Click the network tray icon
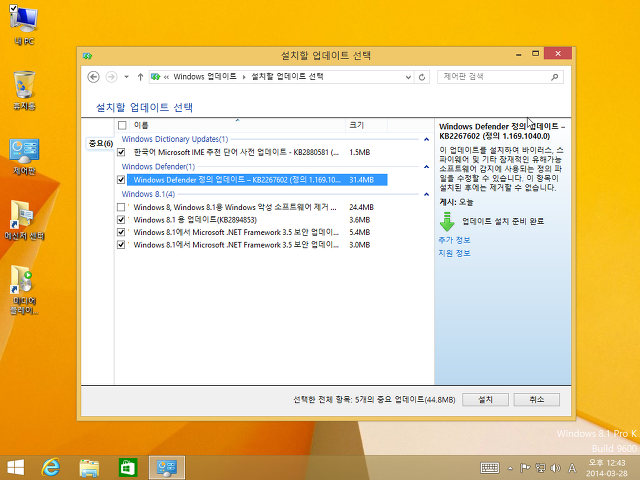Screen dimensions: 640x480 pyautogui.click(x=541, y=468)
